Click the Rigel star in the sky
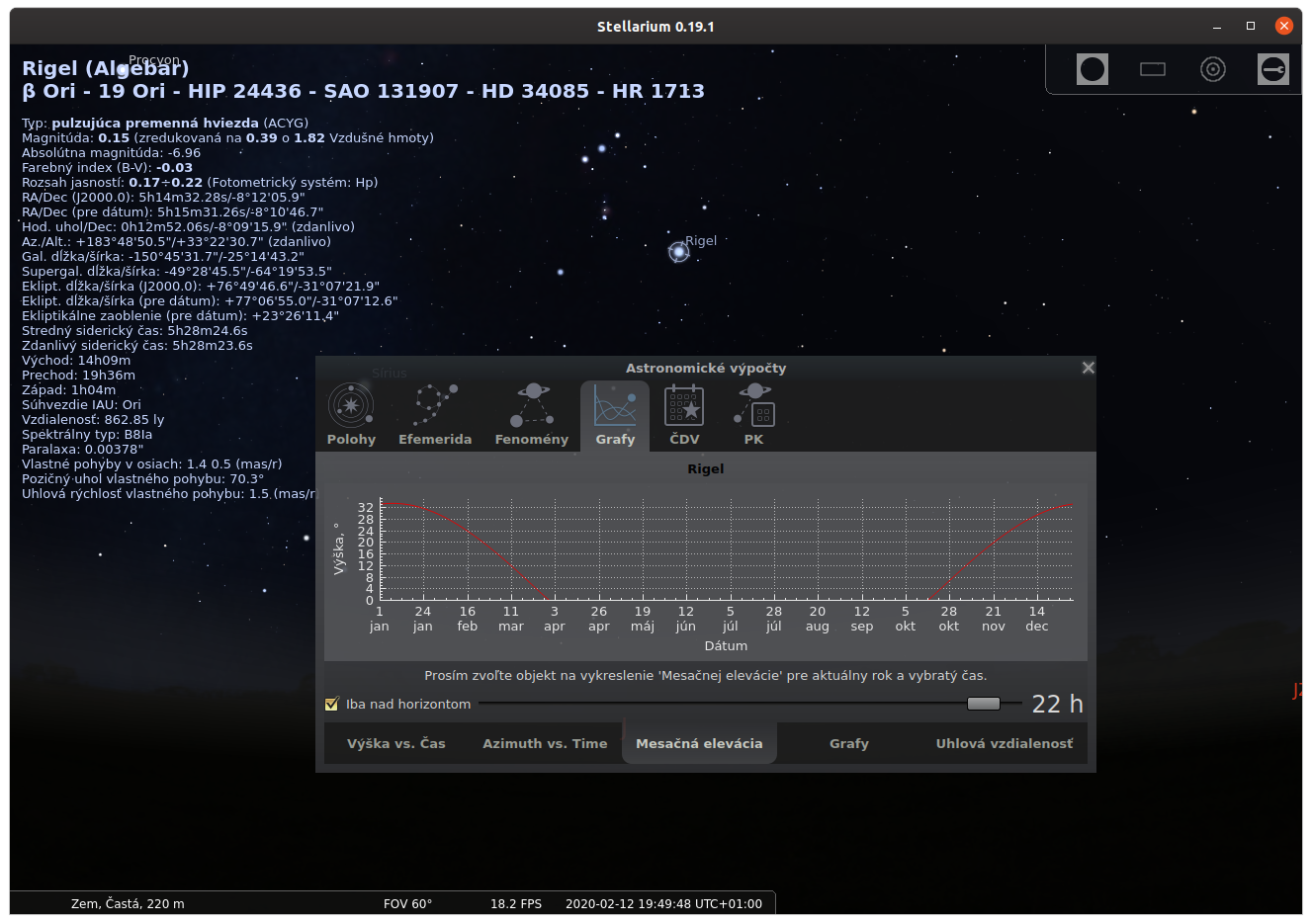 679,252
